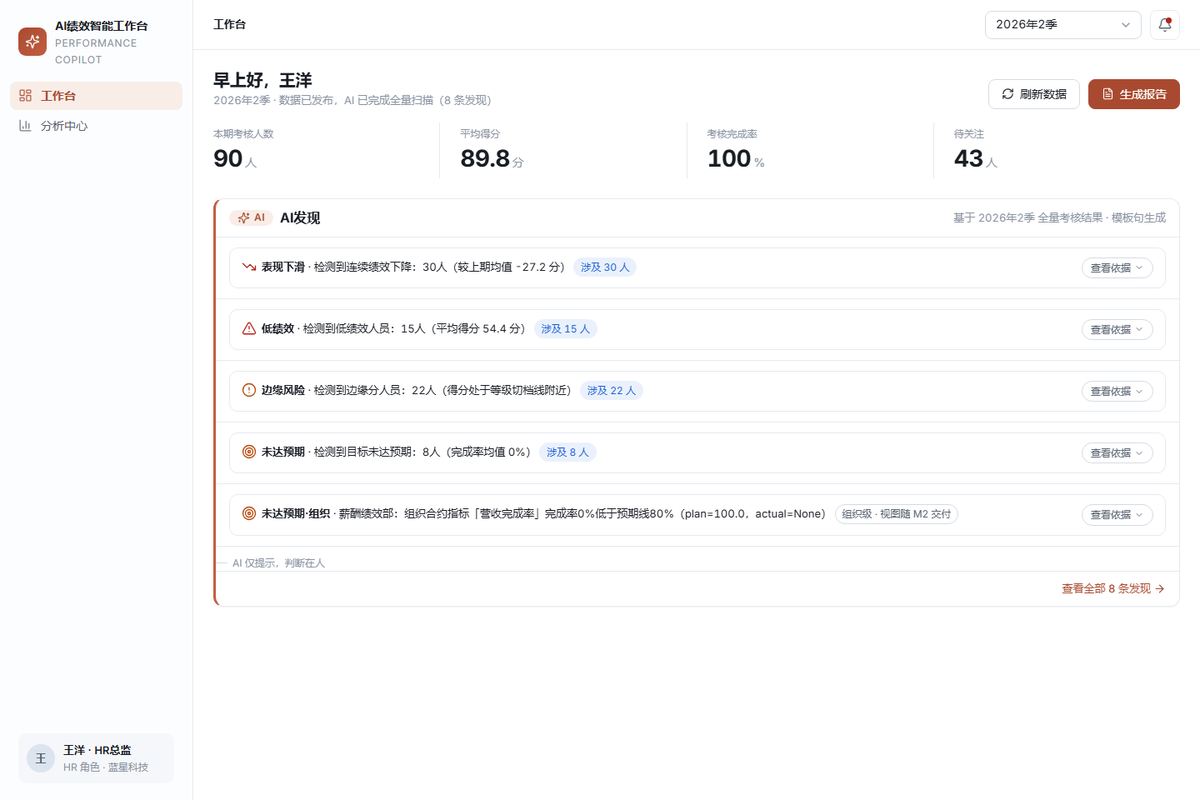Click the 边缘风险 finding description text

tap(442, 390)
